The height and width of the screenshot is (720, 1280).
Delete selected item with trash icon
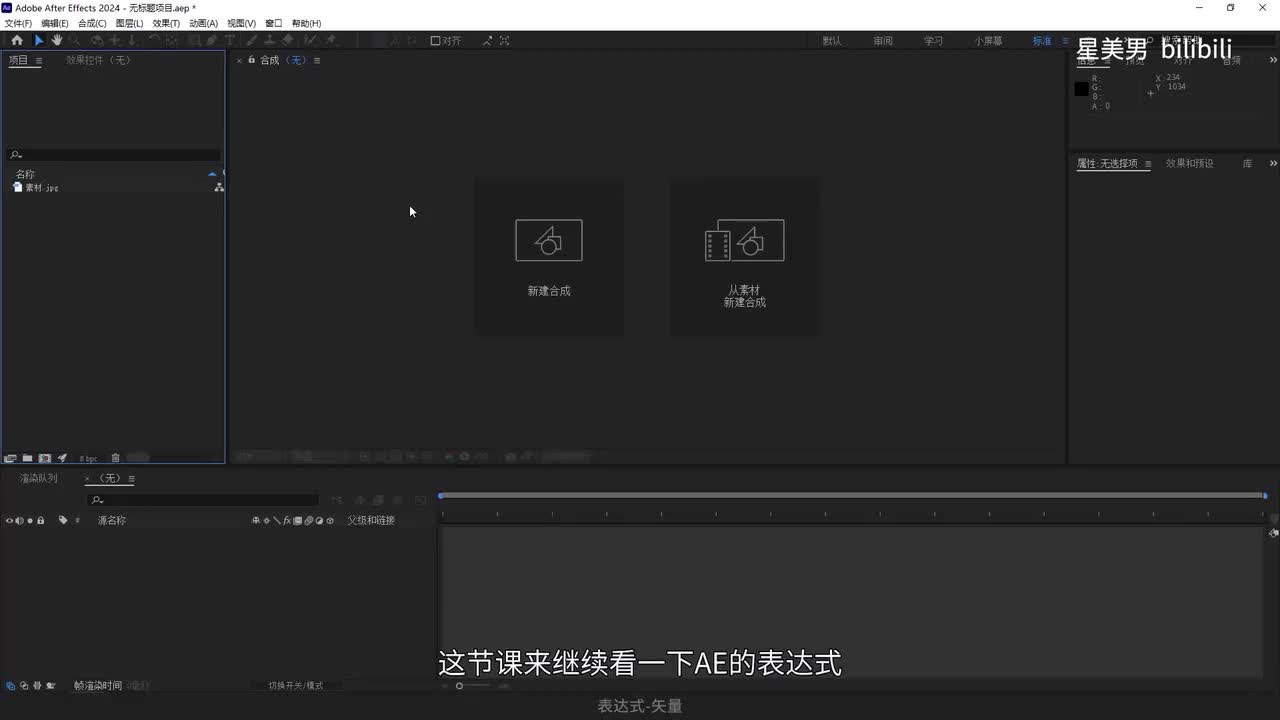click(x=115, y=458)
